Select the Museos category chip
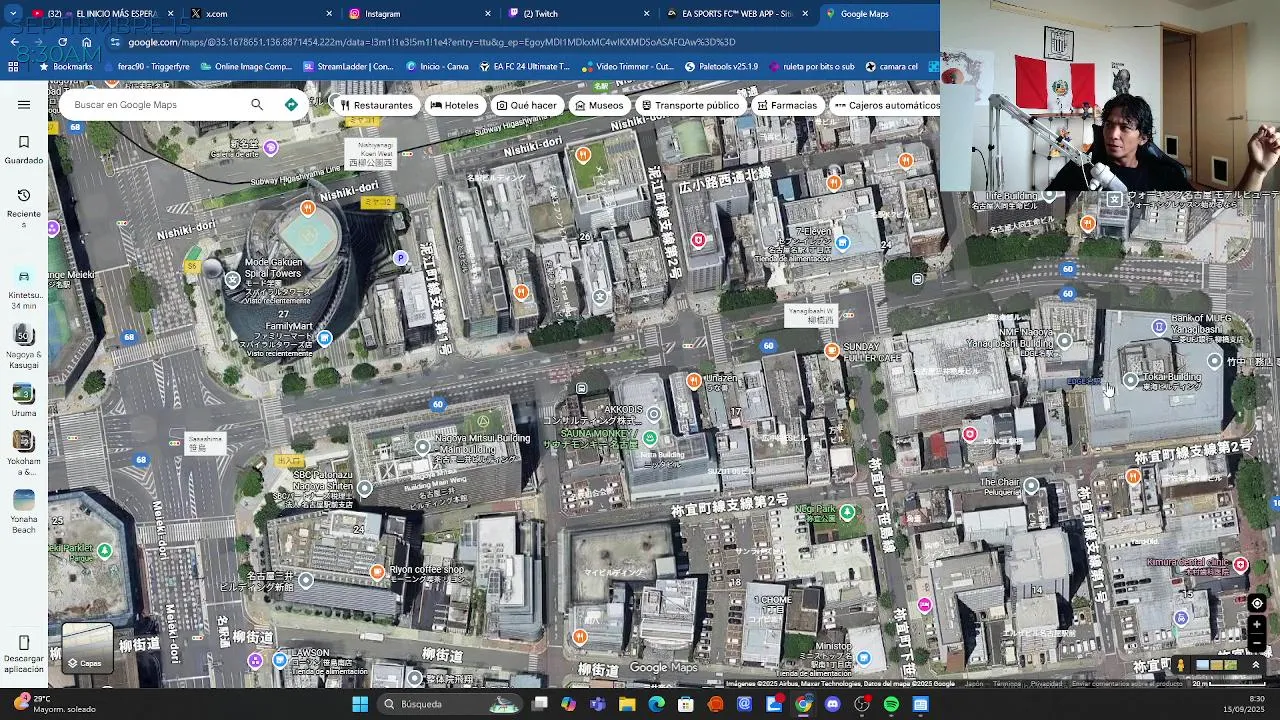The height and width of the screenshot is (720, 1280). pyautogui.click(x=599, y=105)
